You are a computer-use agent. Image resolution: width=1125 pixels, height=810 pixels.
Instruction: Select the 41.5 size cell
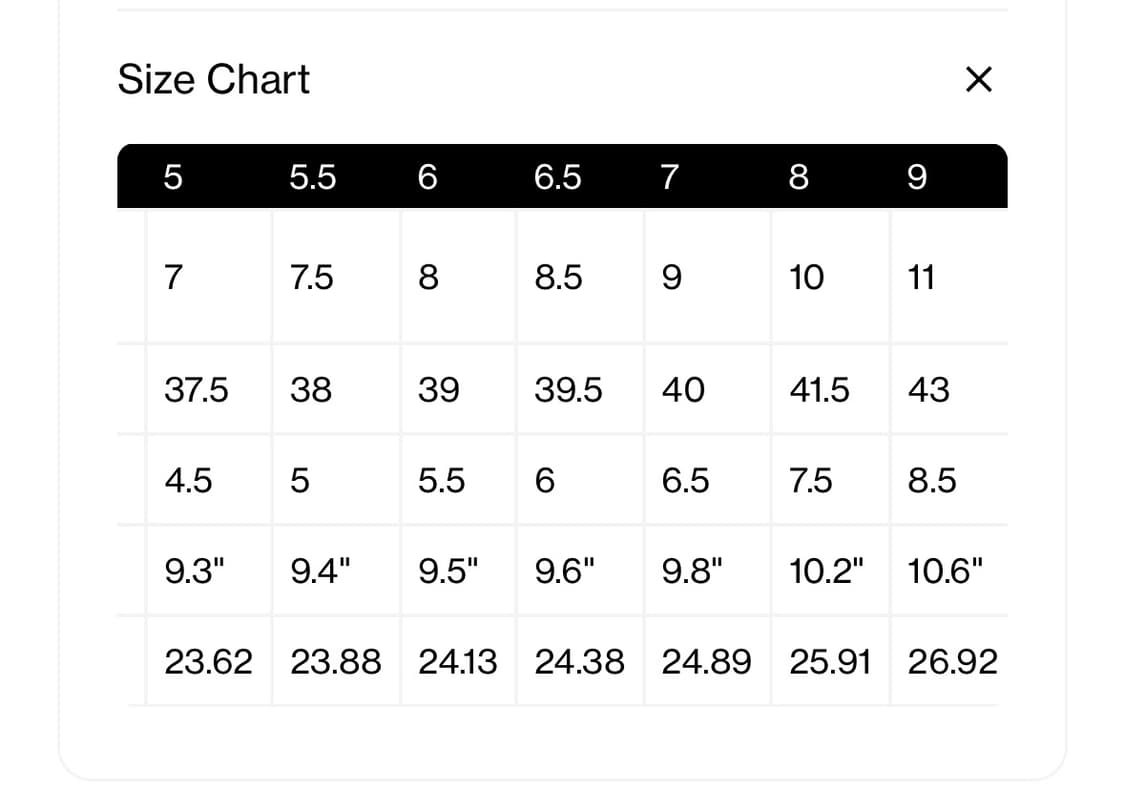(x=819, y=389)
